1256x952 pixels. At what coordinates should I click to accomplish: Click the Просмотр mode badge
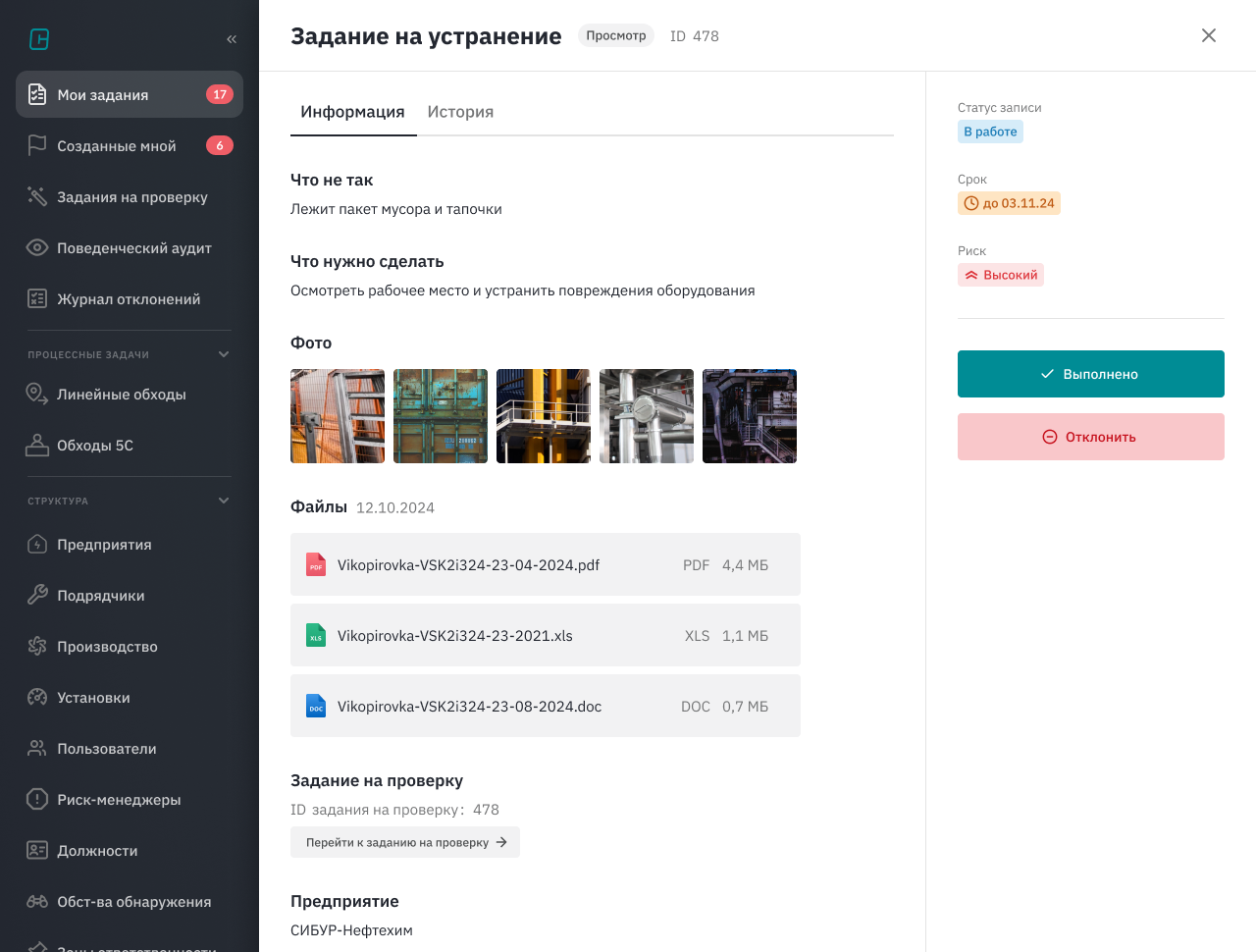pyautogui.click(x=616, y=35)
